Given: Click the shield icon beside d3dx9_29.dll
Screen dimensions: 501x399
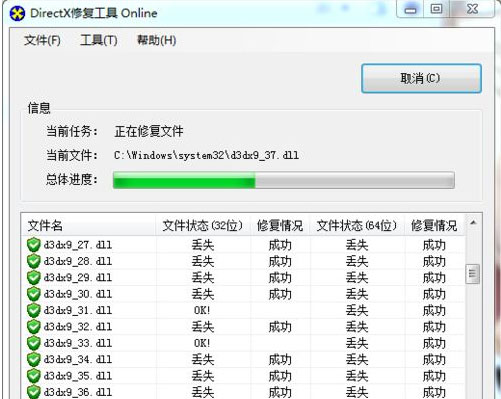Looking at the screenshot, I should [x=34, y=278].
